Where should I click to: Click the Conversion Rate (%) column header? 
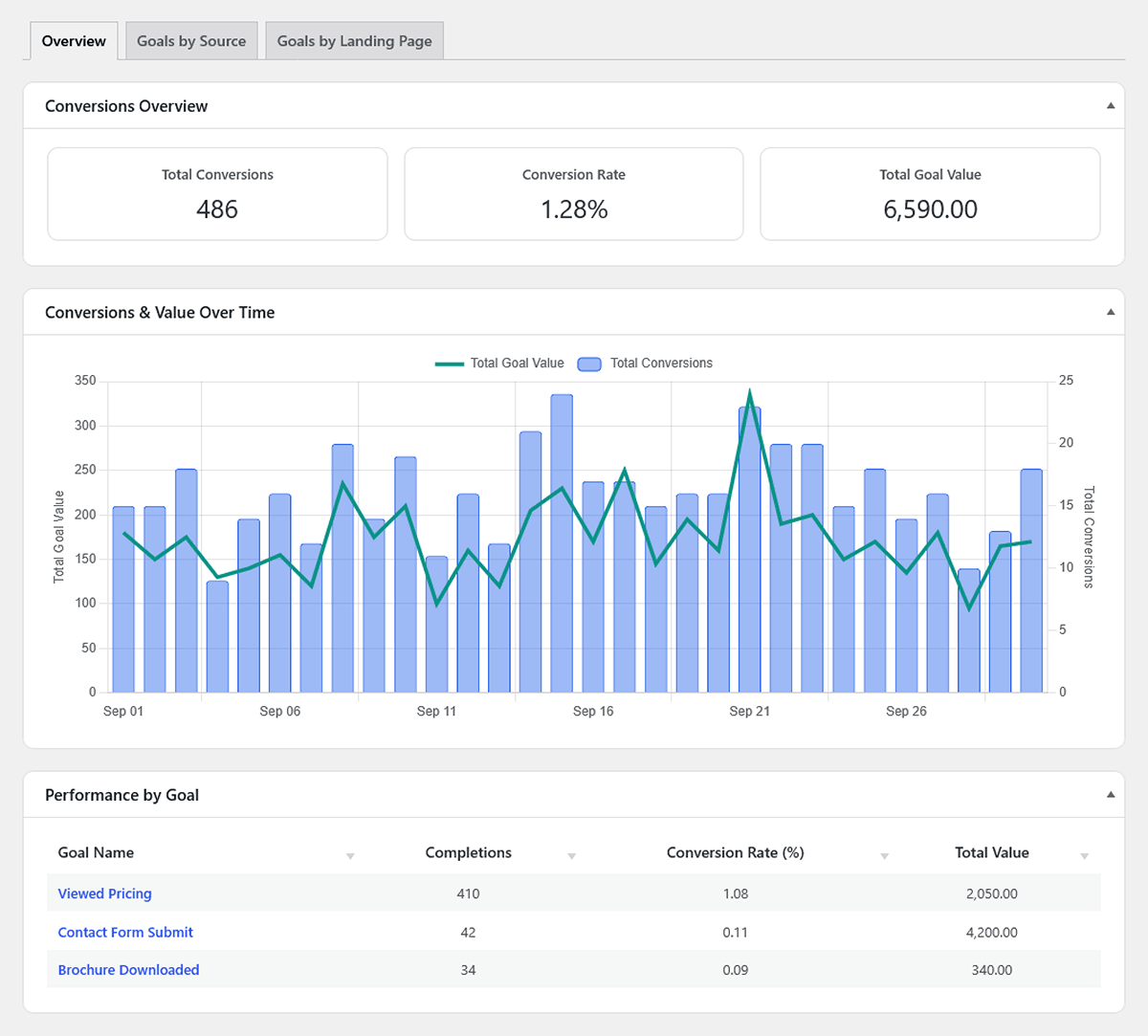click(x=735, y=852)
